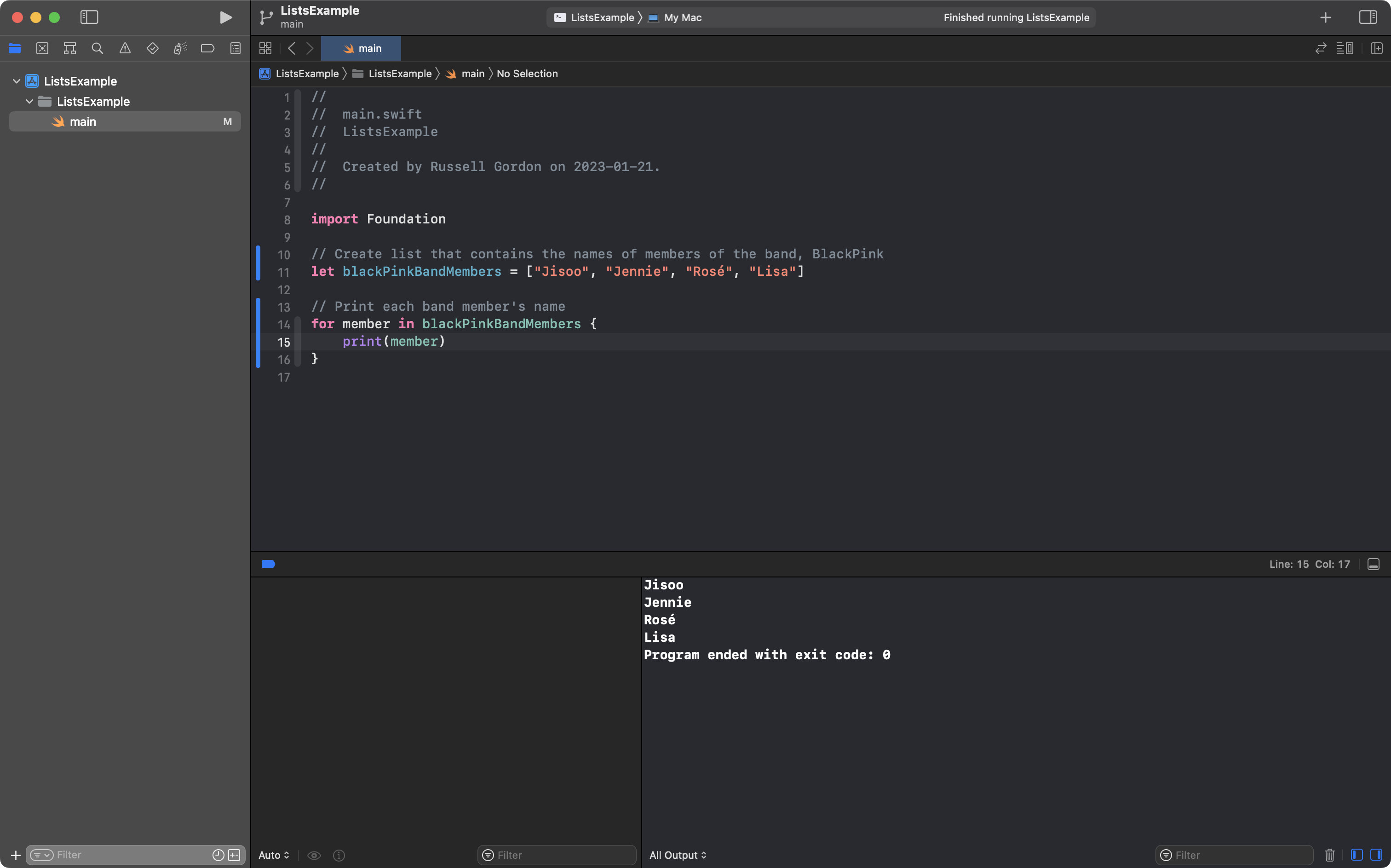Screen dimensions: 1391x868
Task: Add a new editor tab with plus button
Action: pos(1325,17)
